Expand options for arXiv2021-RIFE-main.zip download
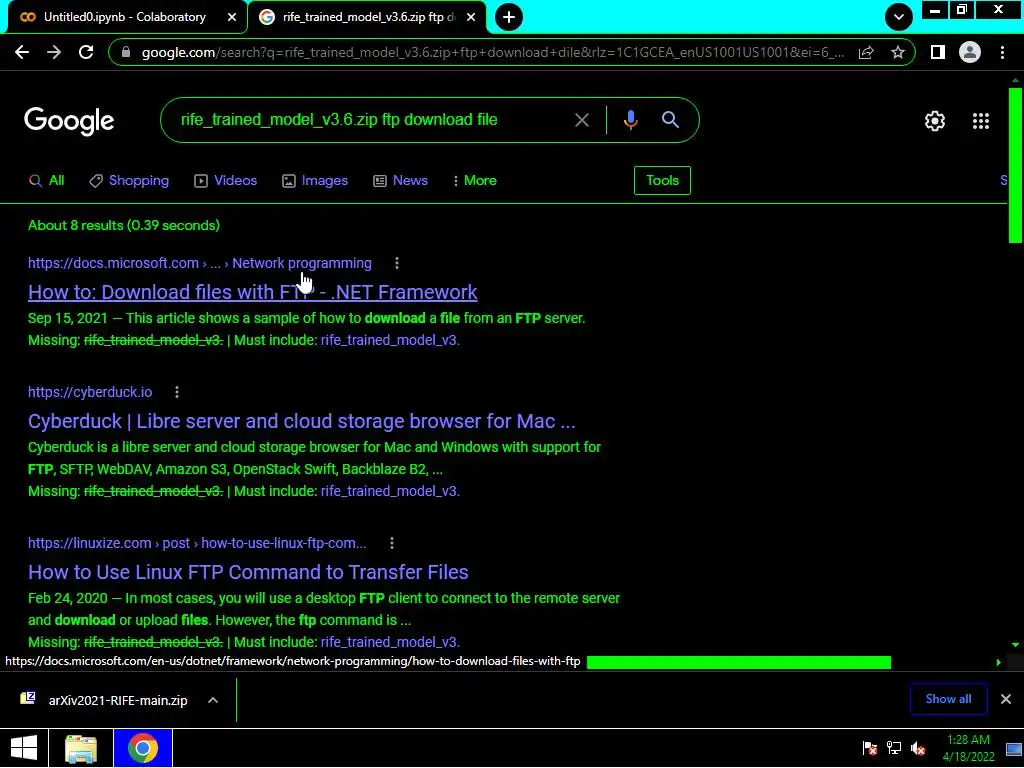 213,700
